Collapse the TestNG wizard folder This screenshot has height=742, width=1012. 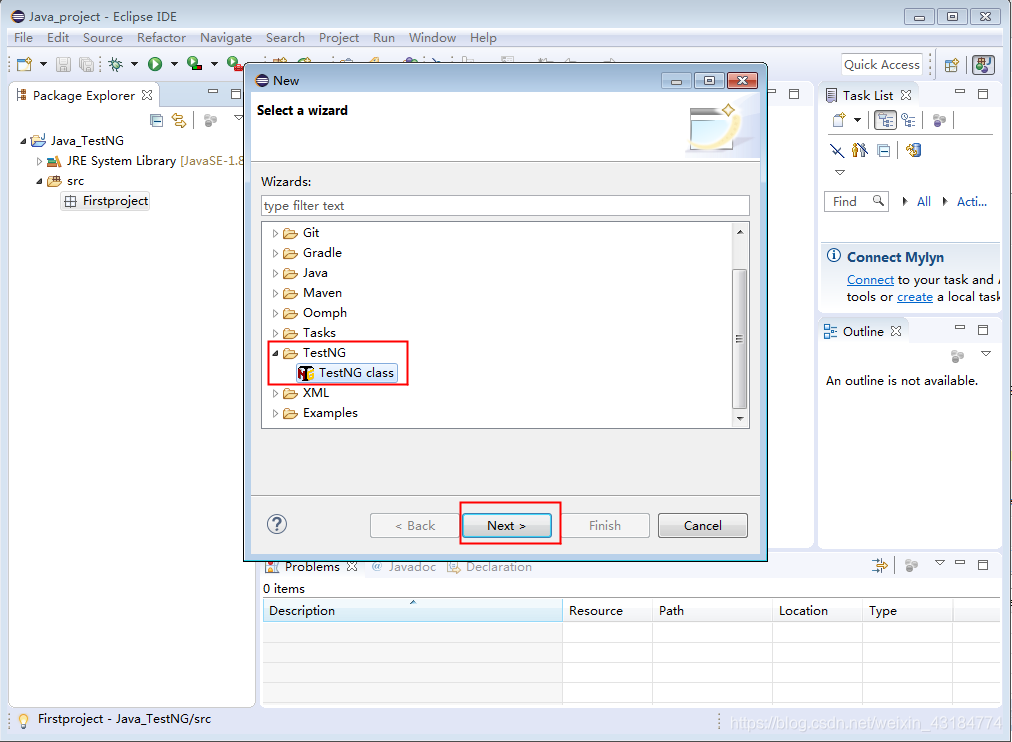pos(276,353)
